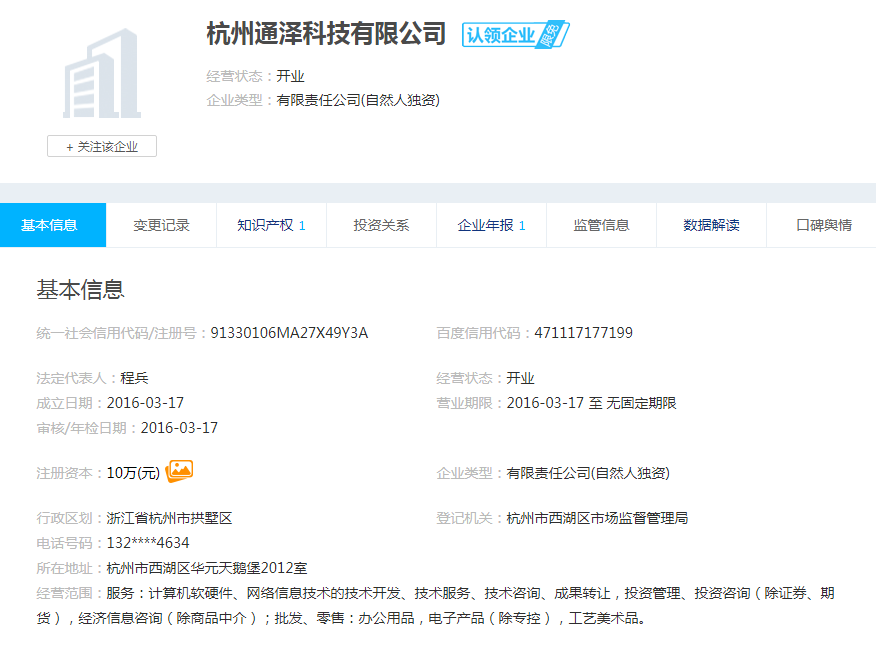View the 监管信息 tab
The image size is (876, 670).
click(601, 225)
